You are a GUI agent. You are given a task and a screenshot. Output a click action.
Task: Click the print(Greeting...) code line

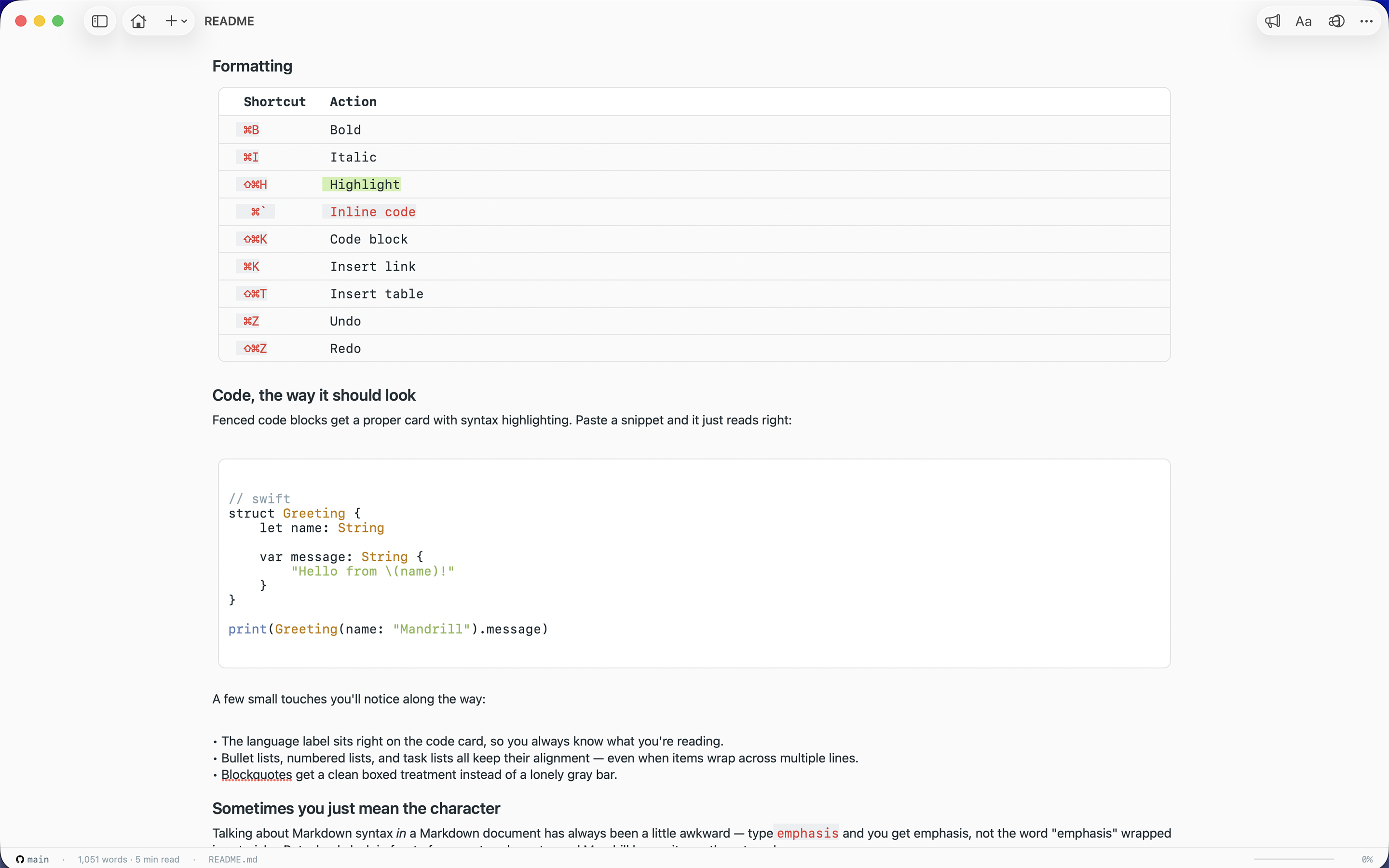388,629
